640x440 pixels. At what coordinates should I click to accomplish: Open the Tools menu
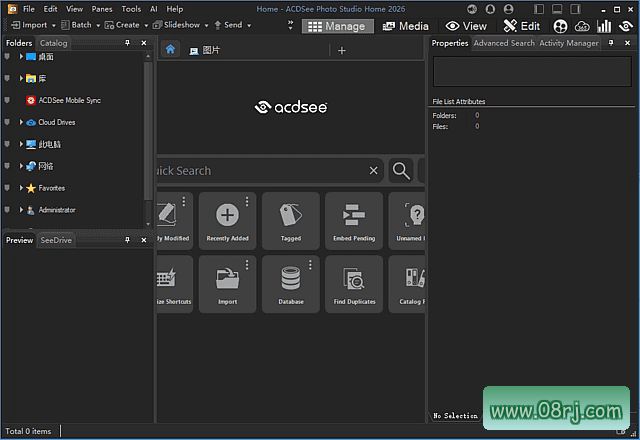(131, 9)
